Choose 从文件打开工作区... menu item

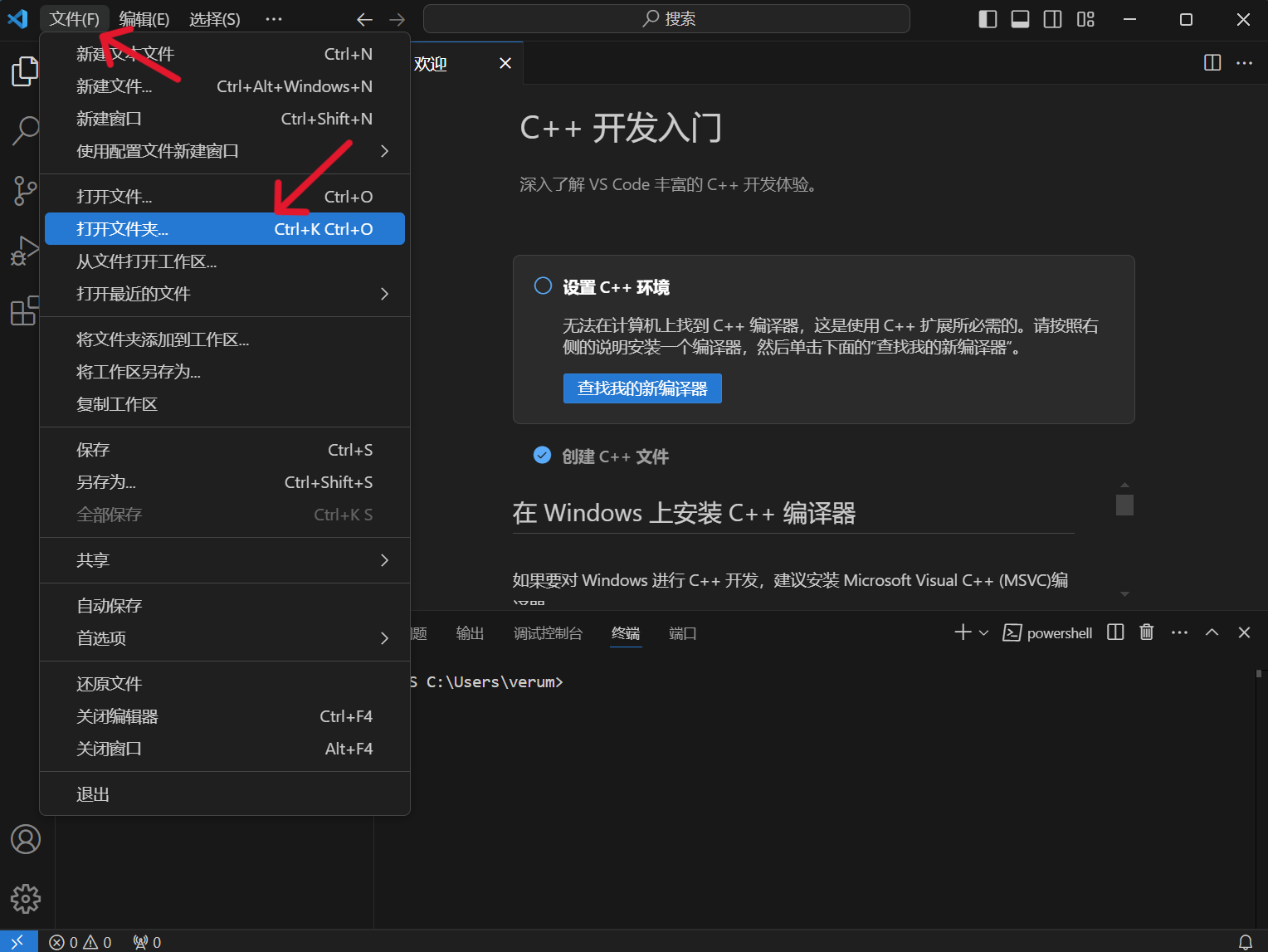pyautogui.click(x=225, y=261)
